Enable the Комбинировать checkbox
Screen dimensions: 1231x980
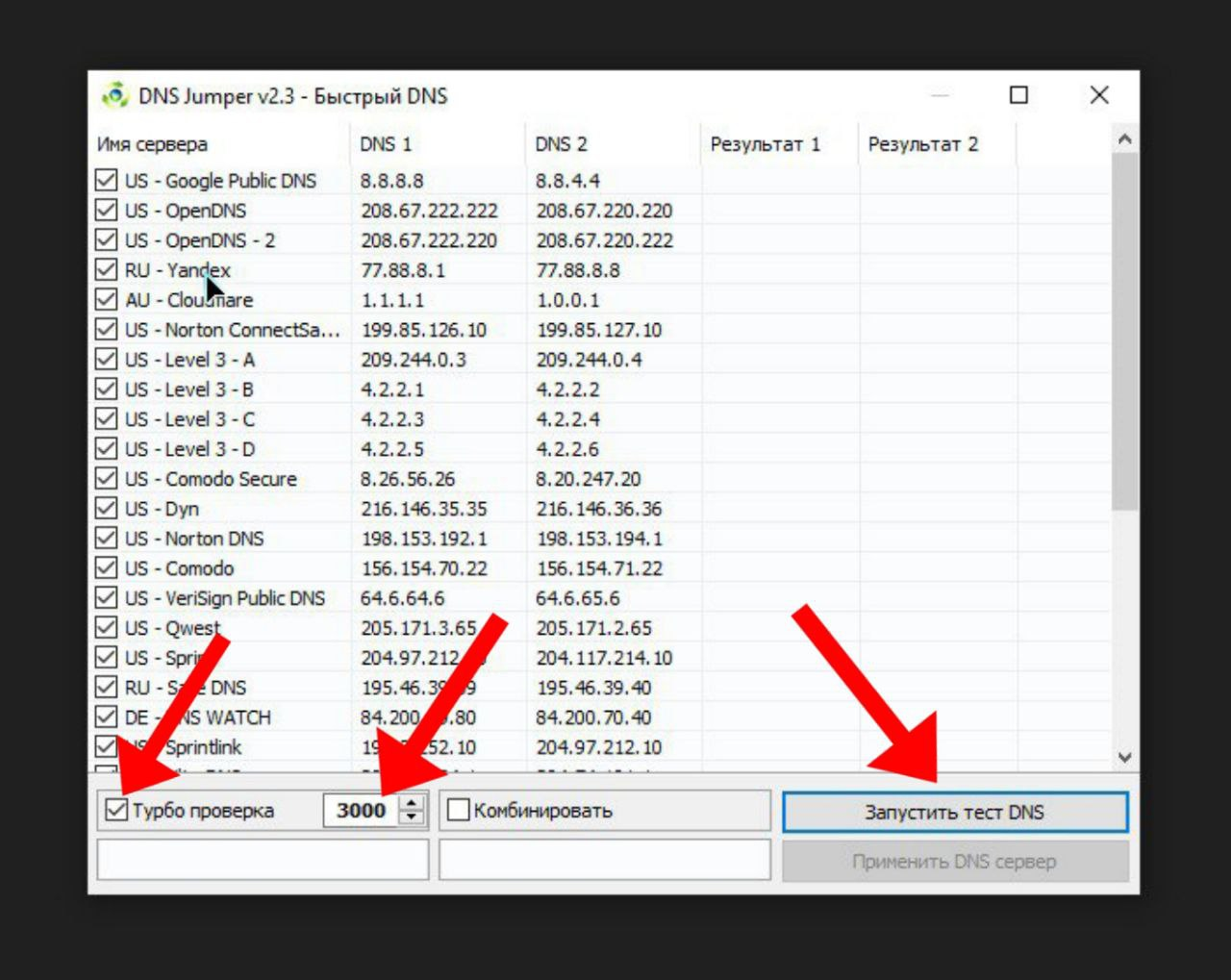pos(459,810)
